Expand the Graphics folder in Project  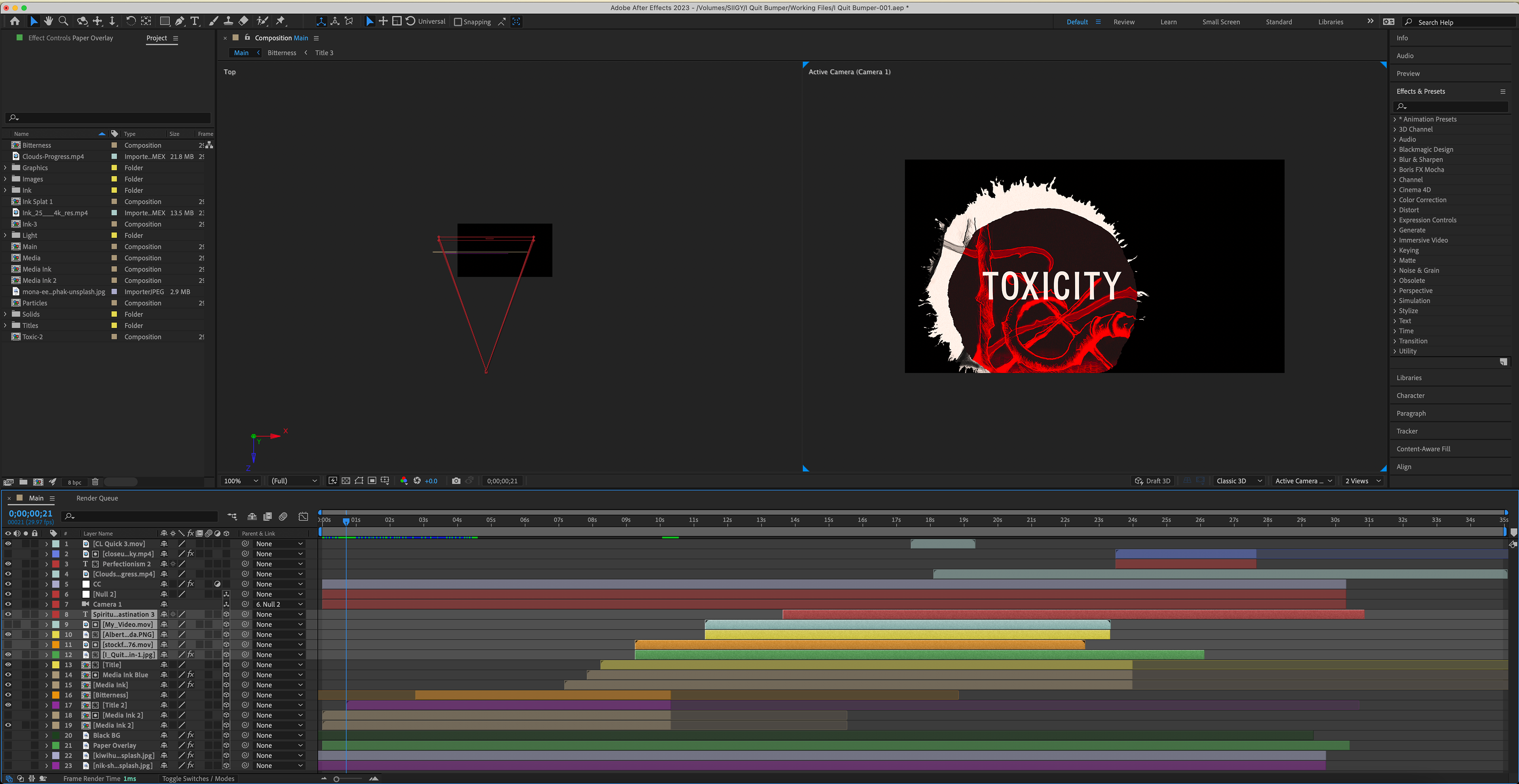click(x=5, y=167)
